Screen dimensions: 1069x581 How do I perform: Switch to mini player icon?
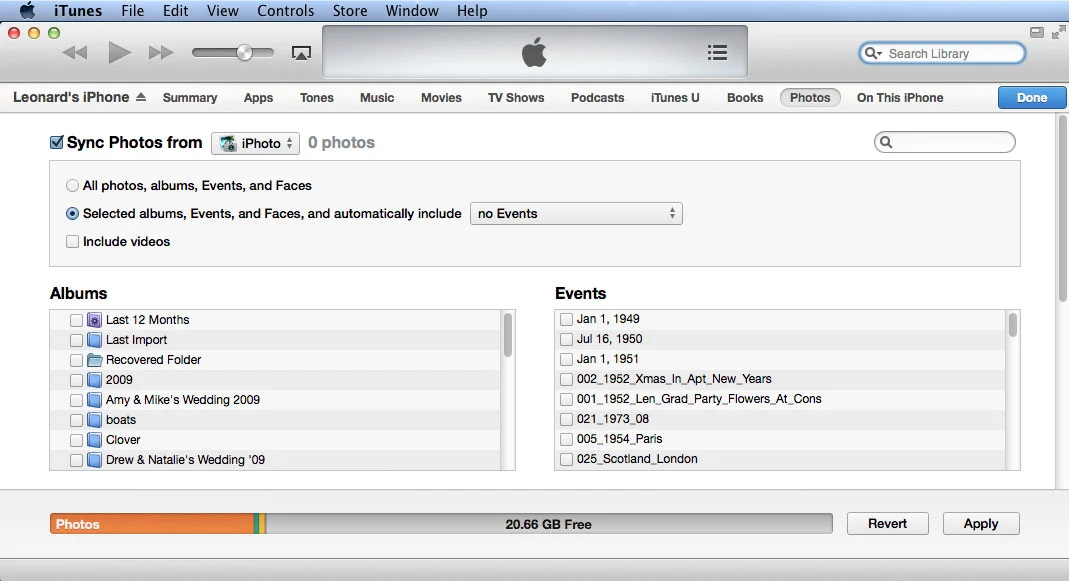tap(1036, 31)
